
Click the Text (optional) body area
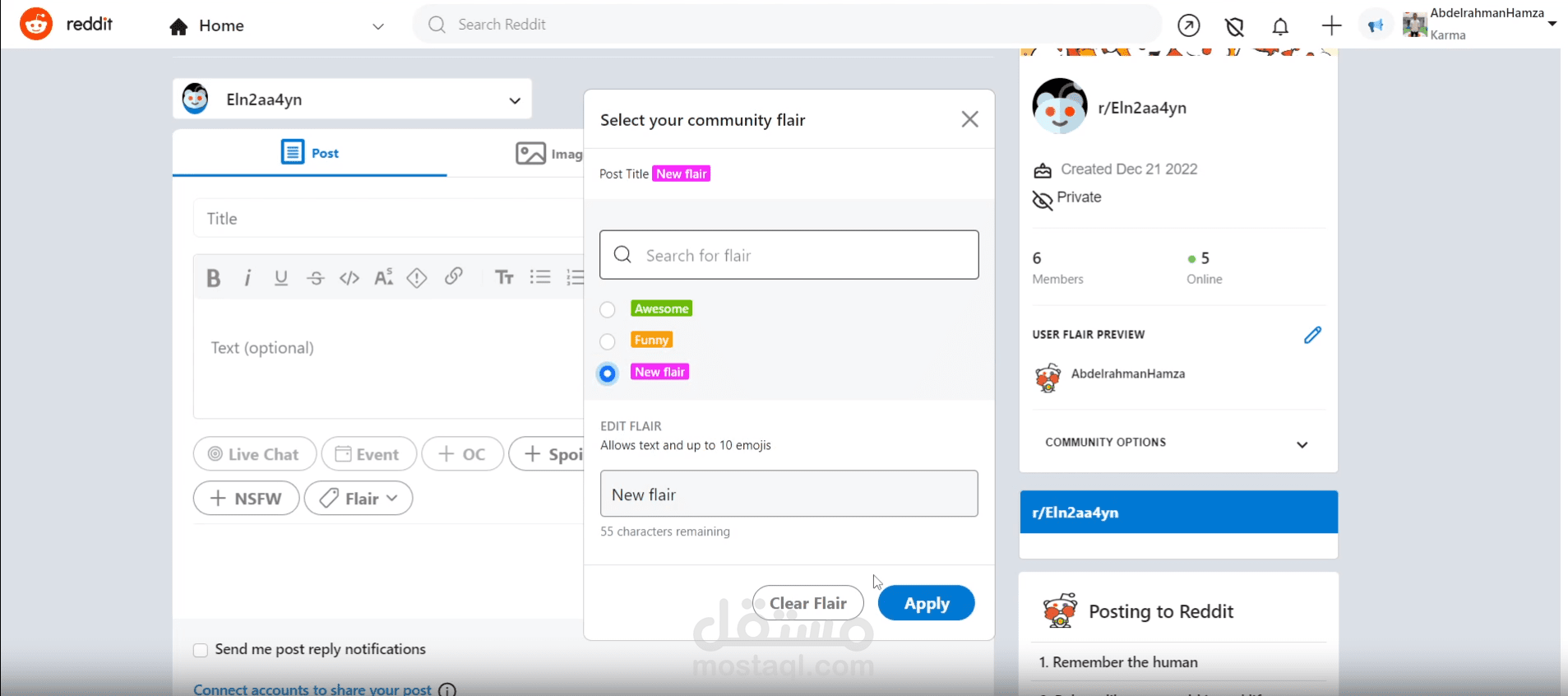tap(388, 358)
